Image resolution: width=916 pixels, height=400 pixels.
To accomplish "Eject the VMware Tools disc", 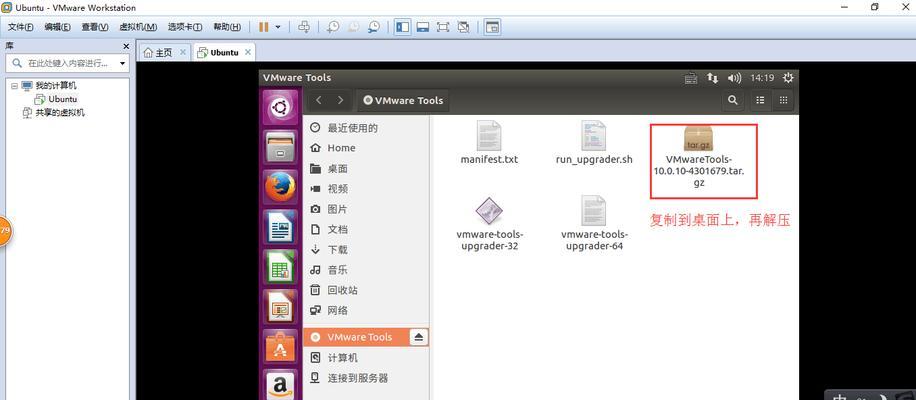I will tap(419, 337).
